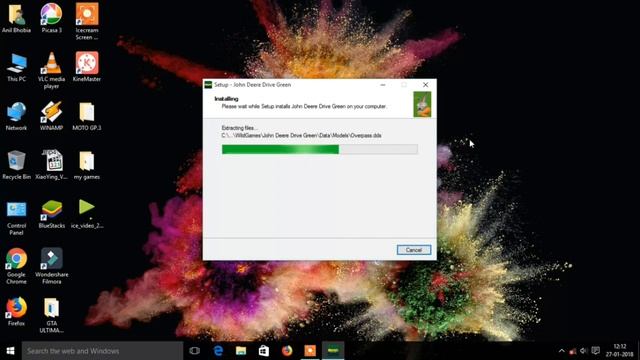The height and width of the screenshot is (360, 640).
Task: Open KineMaster desktop icon
Action: tap(87, 68)
